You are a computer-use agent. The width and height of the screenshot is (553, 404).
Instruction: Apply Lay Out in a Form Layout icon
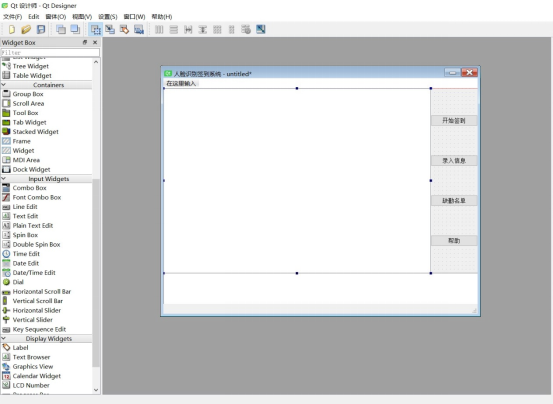232,29
